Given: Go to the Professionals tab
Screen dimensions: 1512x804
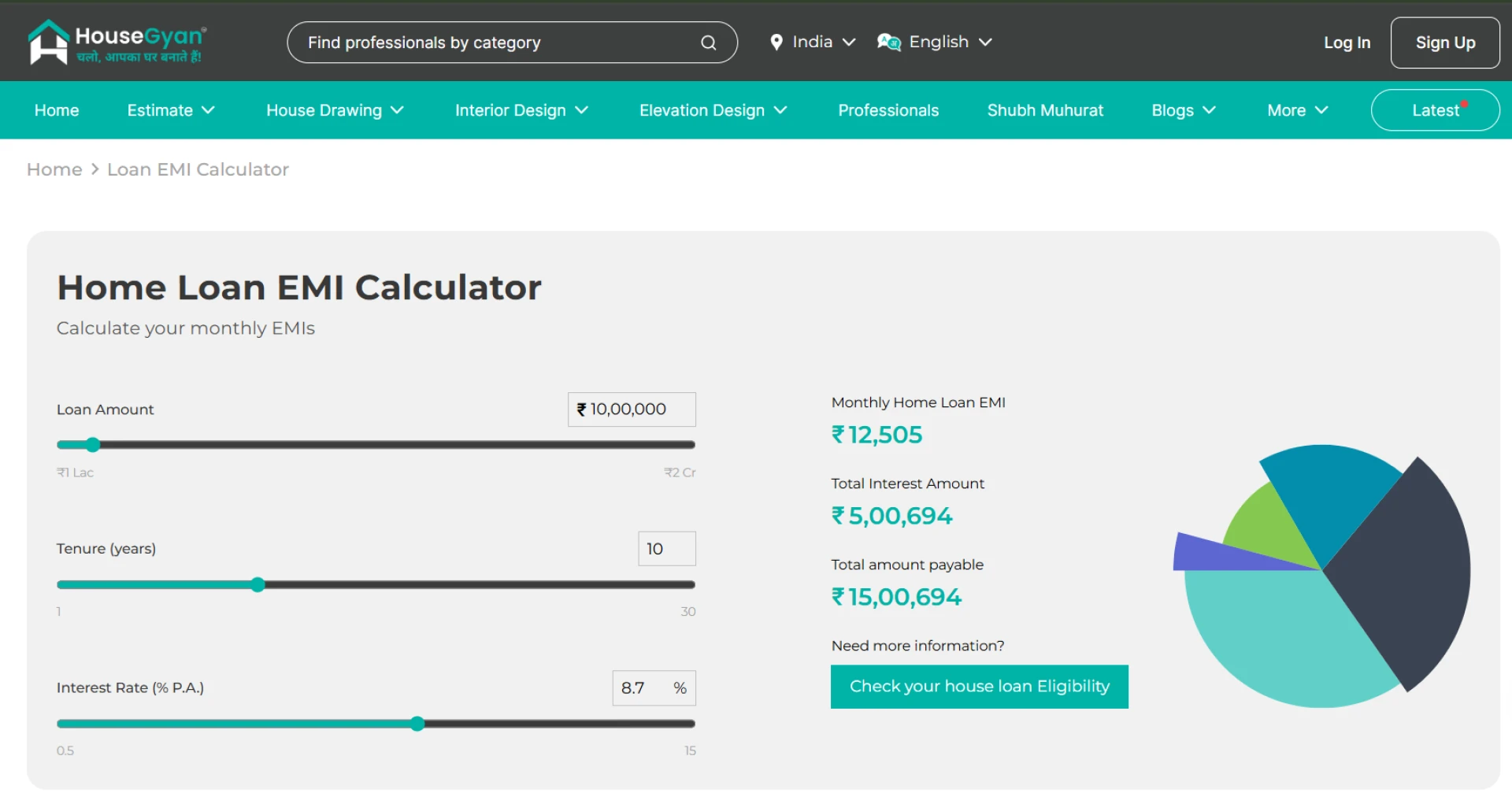Looking at the screenshot, I should 888,110.
